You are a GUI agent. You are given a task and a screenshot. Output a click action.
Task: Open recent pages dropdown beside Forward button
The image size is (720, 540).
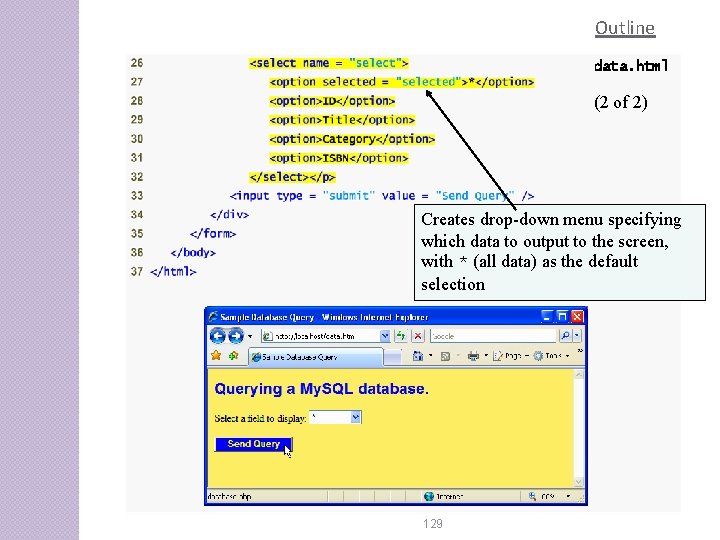(x=250, y=337)
